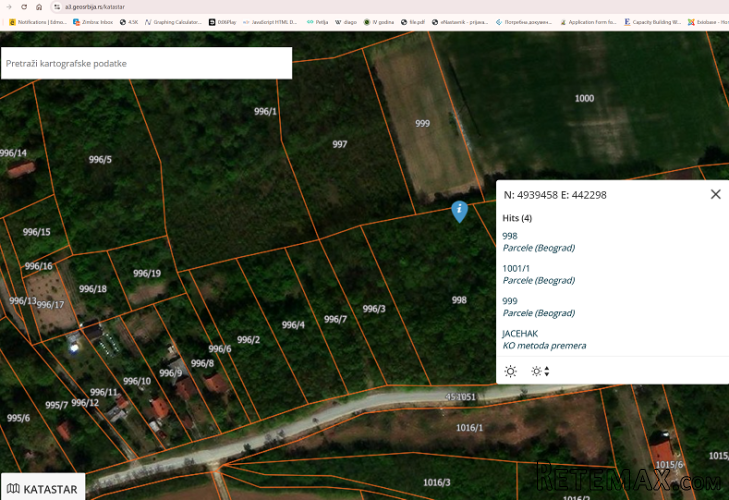Go to browser home page
The width and height of the screenshot is (729, 500).
coord(39,7)
